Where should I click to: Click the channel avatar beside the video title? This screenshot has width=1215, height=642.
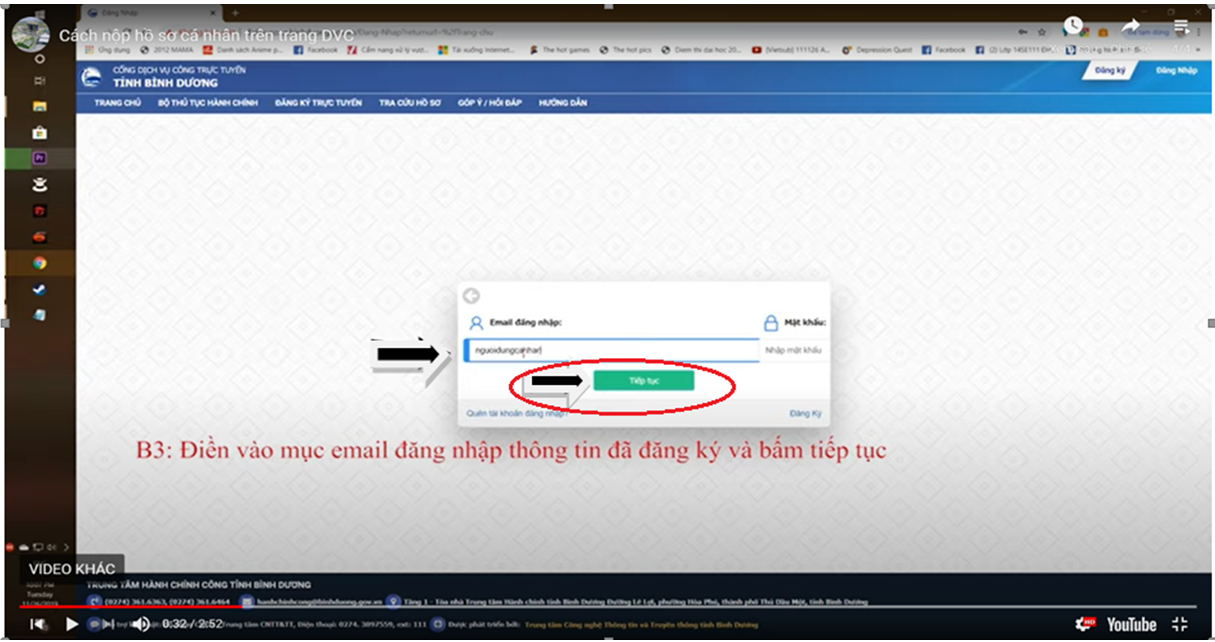coord(30,36)
